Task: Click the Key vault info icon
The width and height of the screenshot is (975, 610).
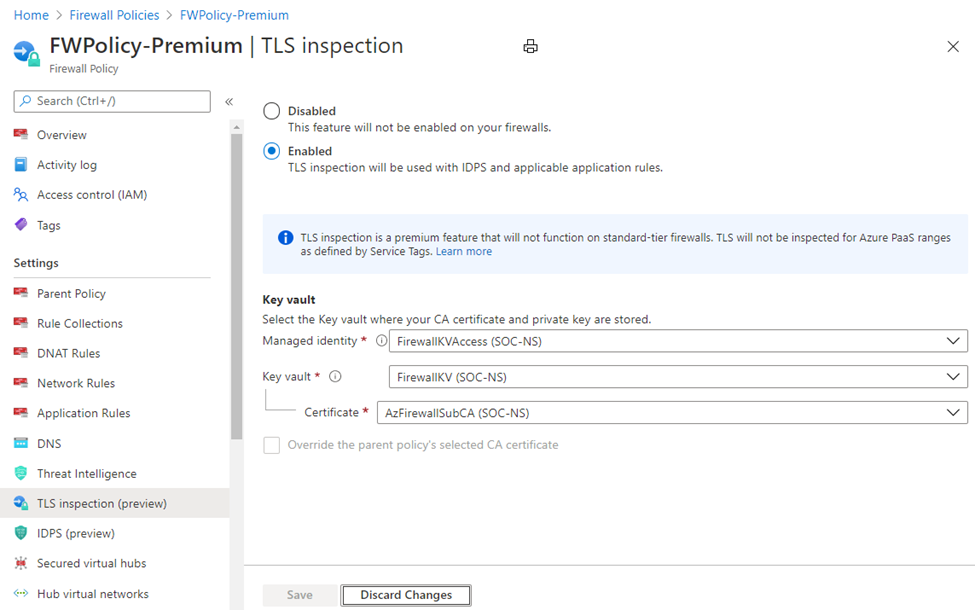Action: pos(335,377)
